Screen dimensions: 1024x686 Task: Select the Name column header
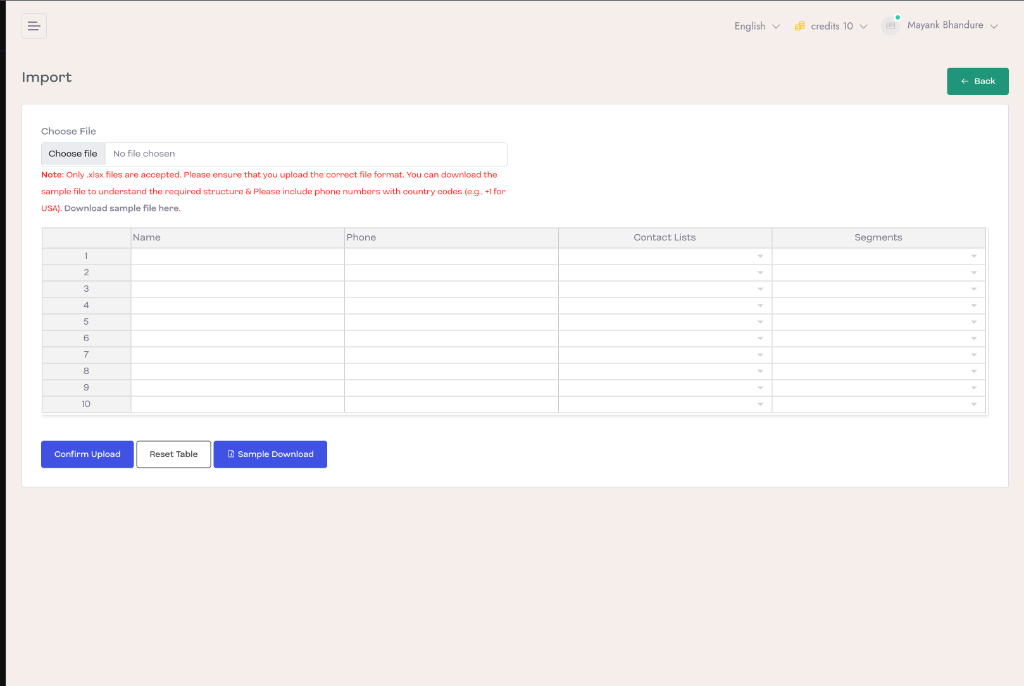coord(238,238)
